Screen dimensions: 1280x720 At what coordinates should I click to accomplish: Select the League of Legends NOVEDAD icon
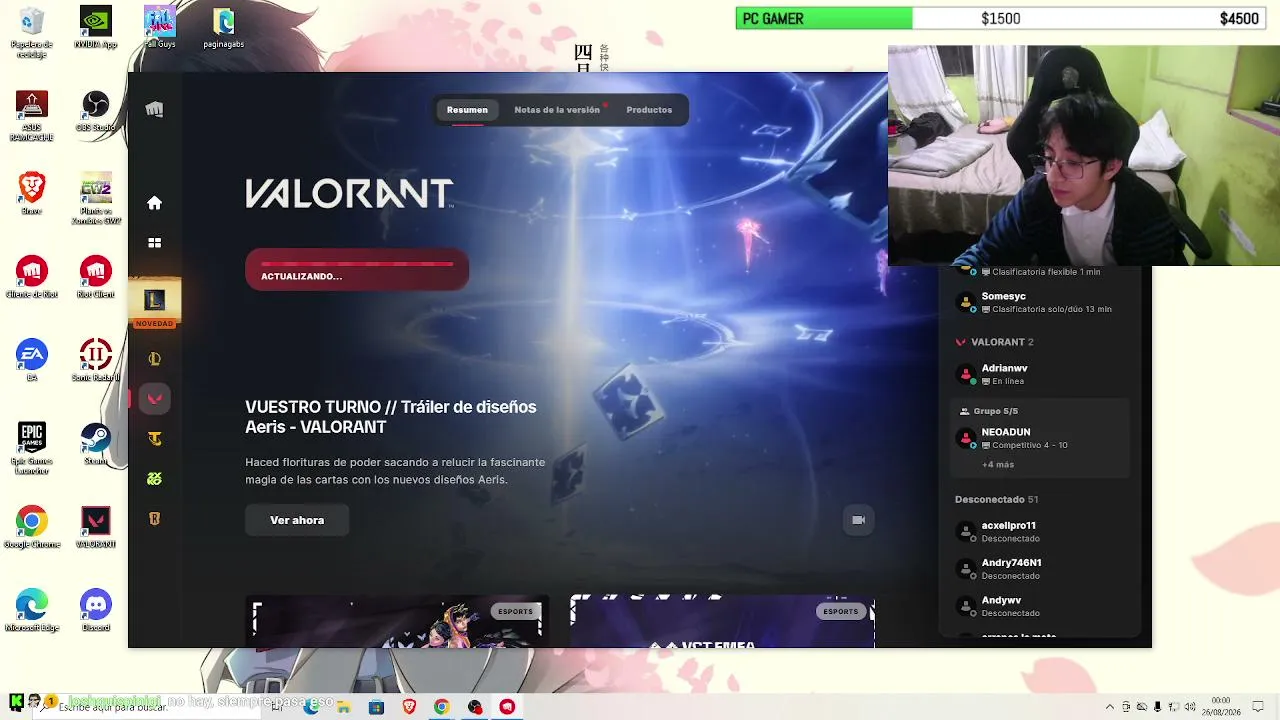154,304
